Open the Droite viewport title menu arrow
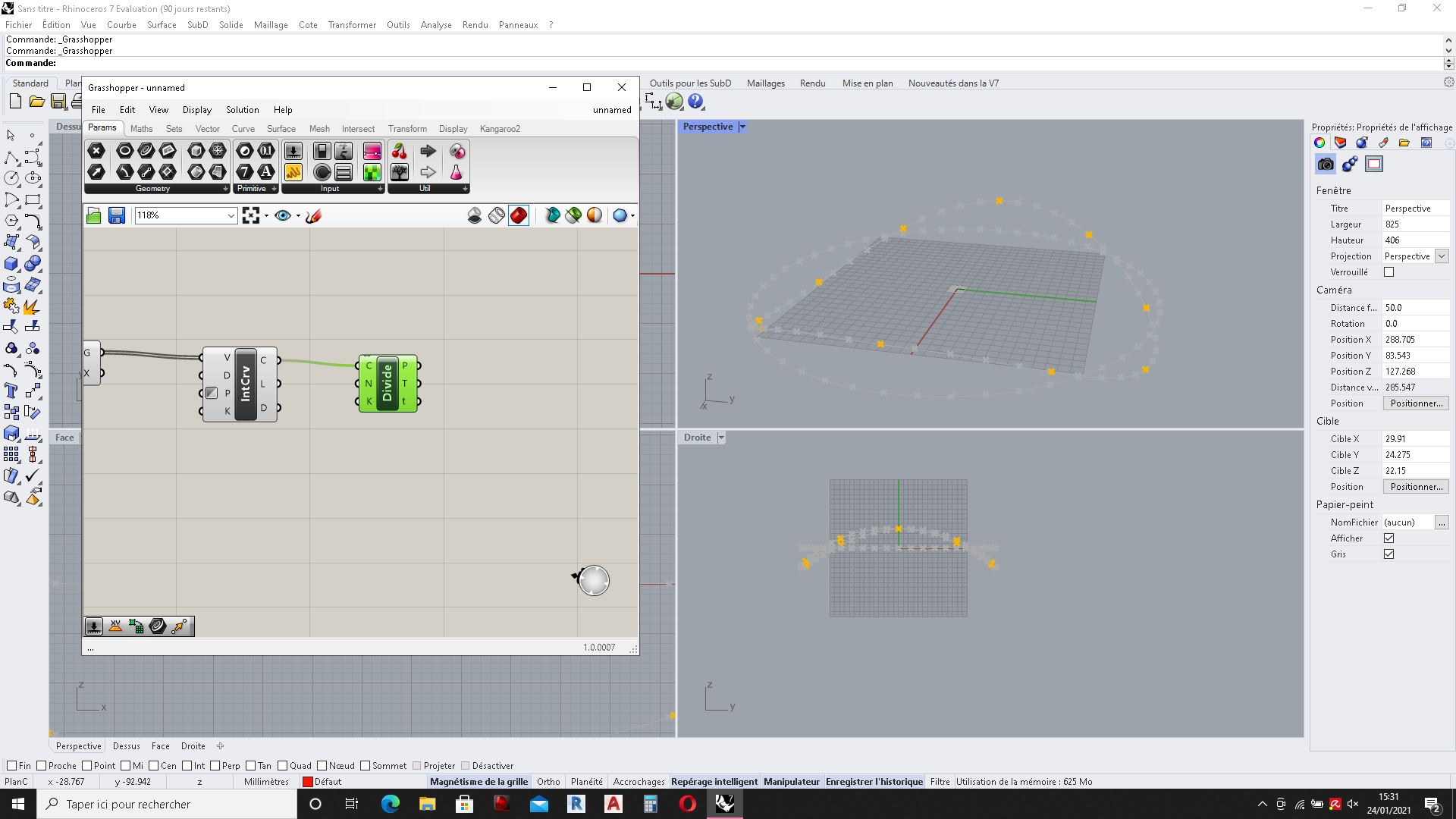Screen dimensions: 1456x819 pyautogui.click(x=721, y=438)
